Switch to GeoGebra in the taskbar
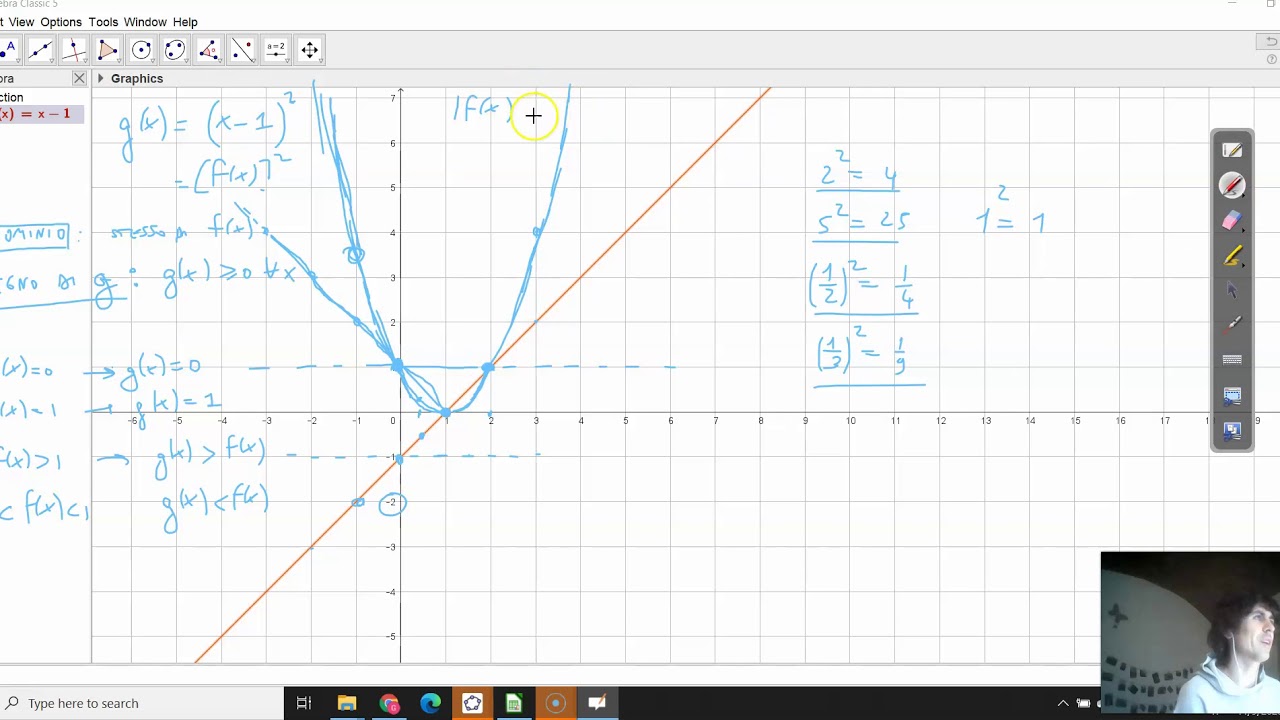The width and height of the screenshot is (1280, 720). 472,703
